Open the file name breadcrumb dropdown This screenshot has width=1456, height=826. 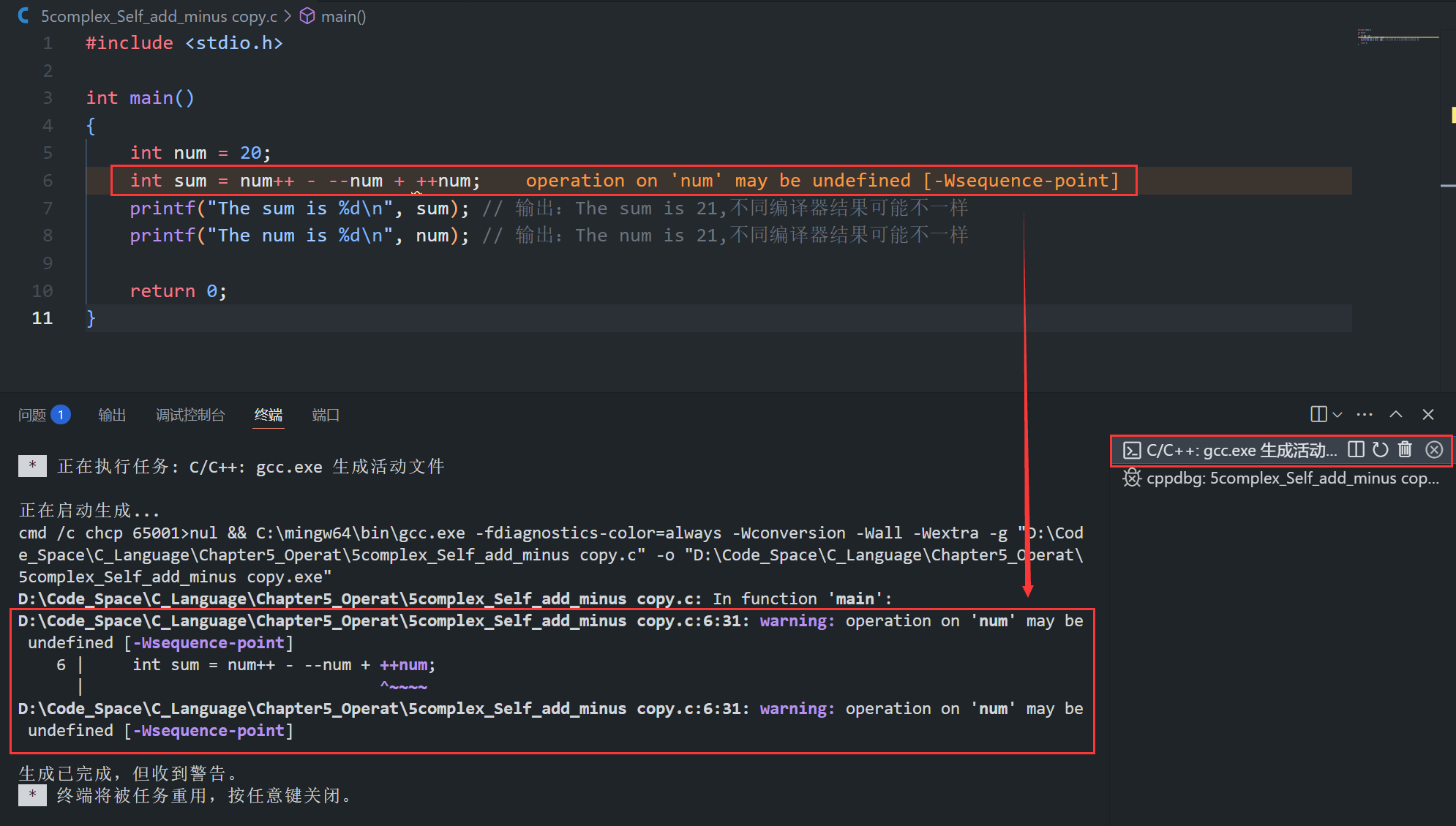point(158,16)
